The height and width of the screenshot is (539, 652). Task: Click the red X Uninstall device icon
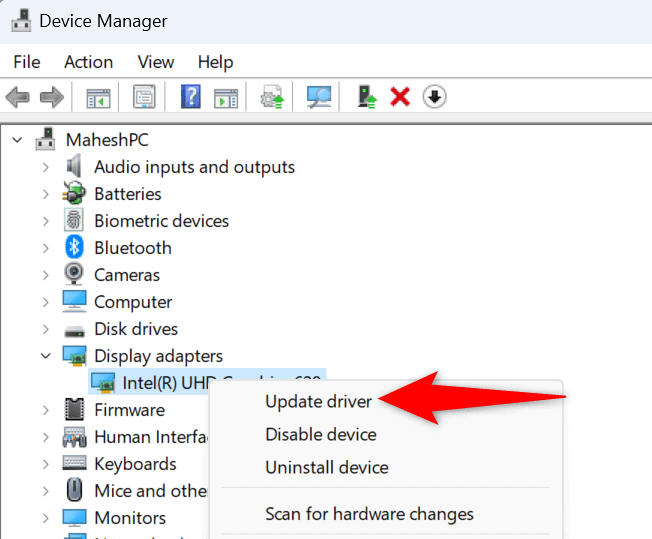tap(400, 97)
